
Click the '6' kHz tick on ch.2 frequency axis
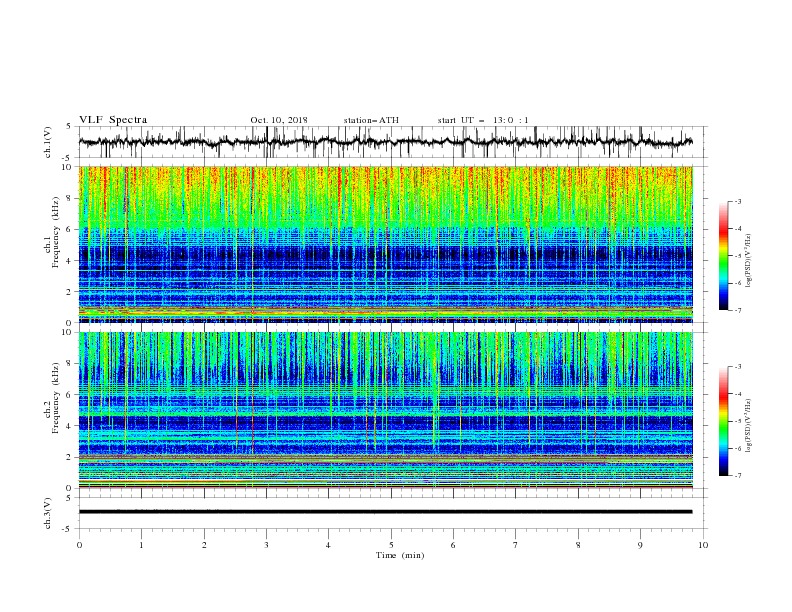[70, 395]
